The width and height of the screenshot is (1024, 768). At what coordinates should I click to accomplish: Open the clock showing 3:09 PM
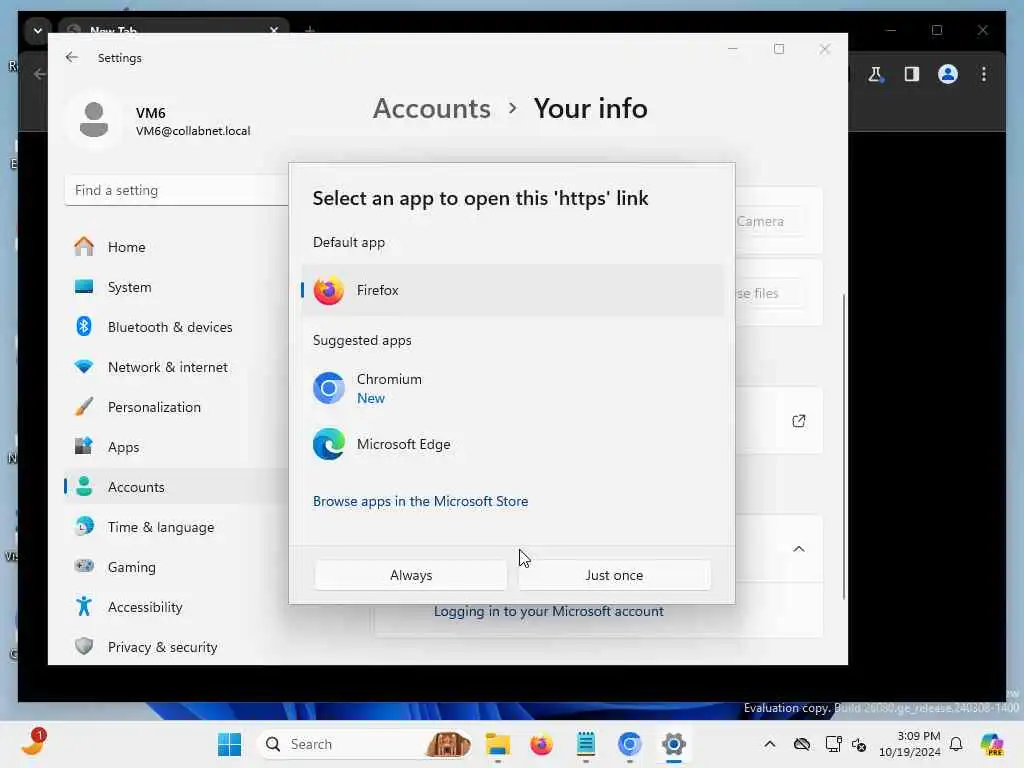[910, 744]
